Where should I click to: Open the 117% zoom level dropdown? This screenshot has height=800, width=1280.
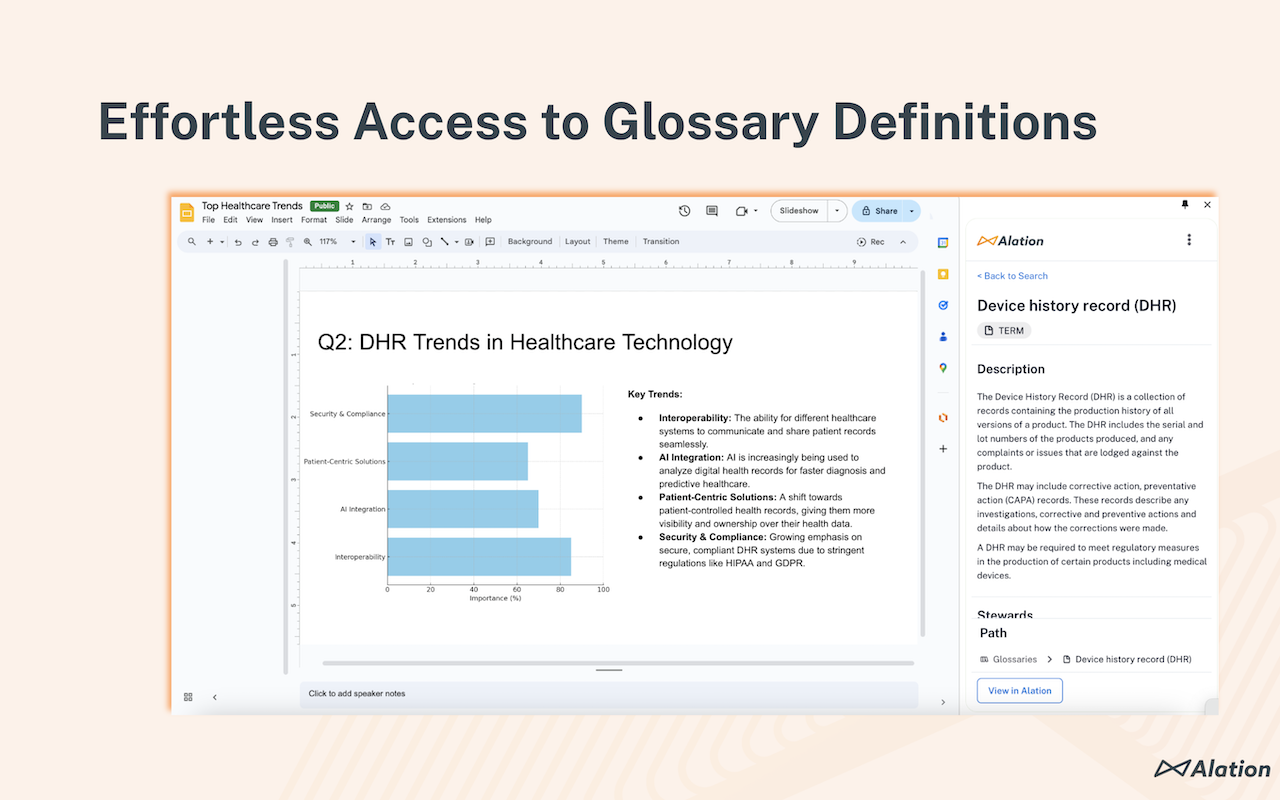[x=337, y=242]
